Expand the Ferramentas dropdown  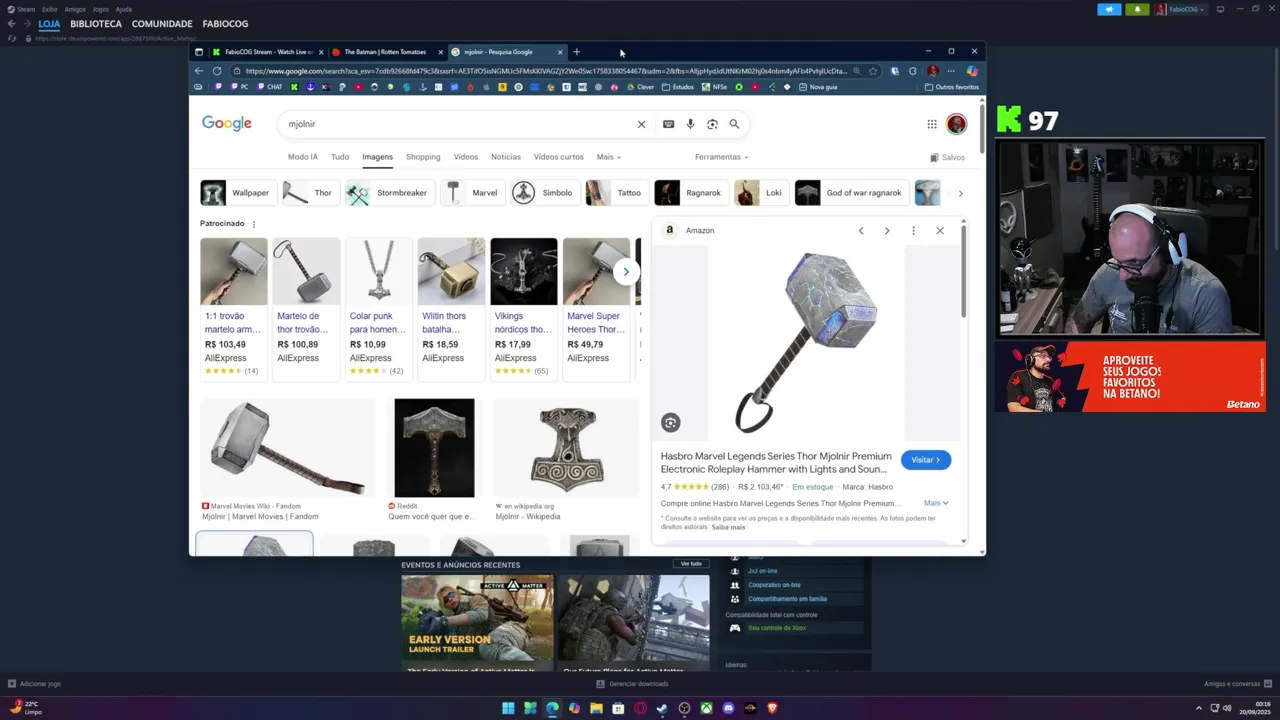point(721,157)
